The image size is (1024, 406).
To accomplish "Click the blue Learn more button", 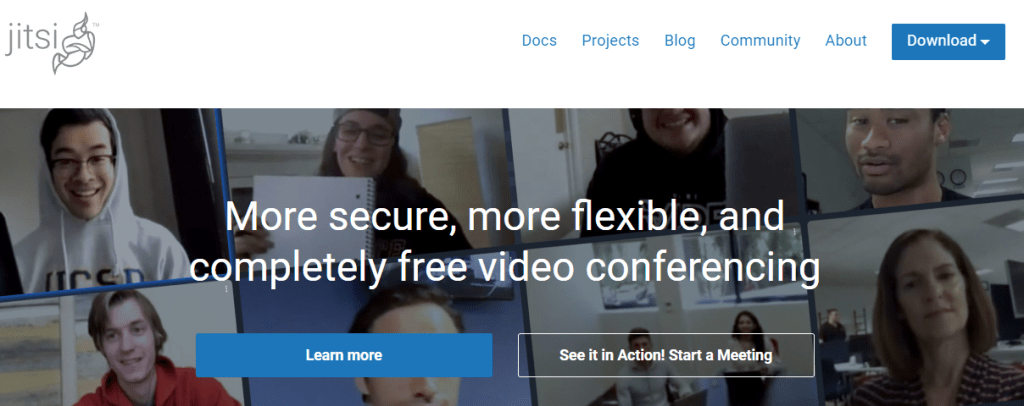I will coord(344,355).
